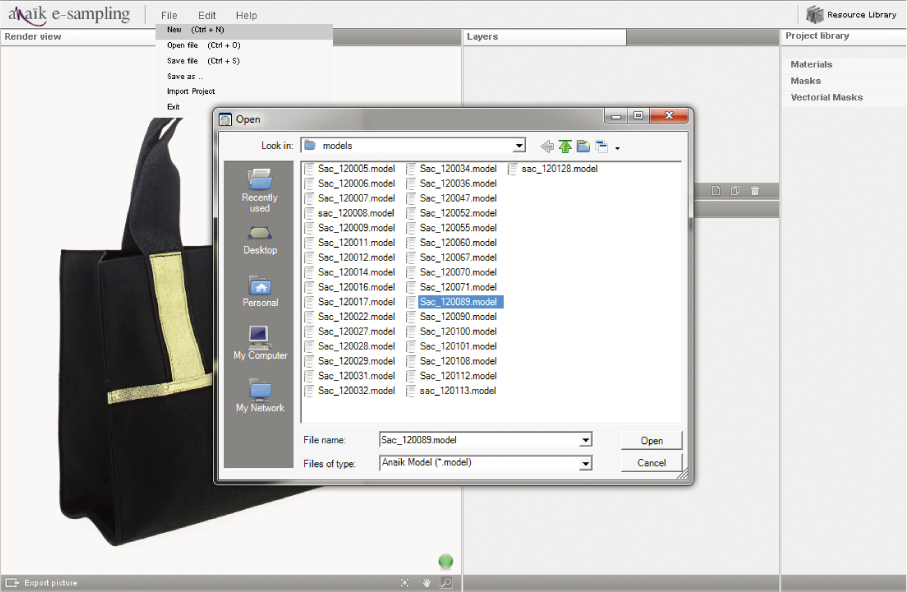The width and height of the screenshot is (907, 592).
Task: Select Sac_120090.model in the file list
Action: 458,317
